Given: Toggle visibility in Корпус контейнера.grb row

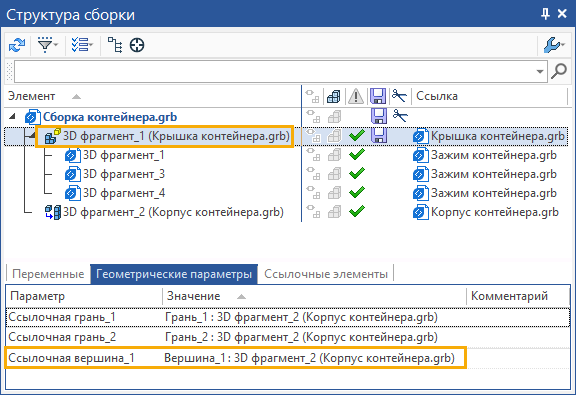Looking at the screenshot, I should pos(313,212).
